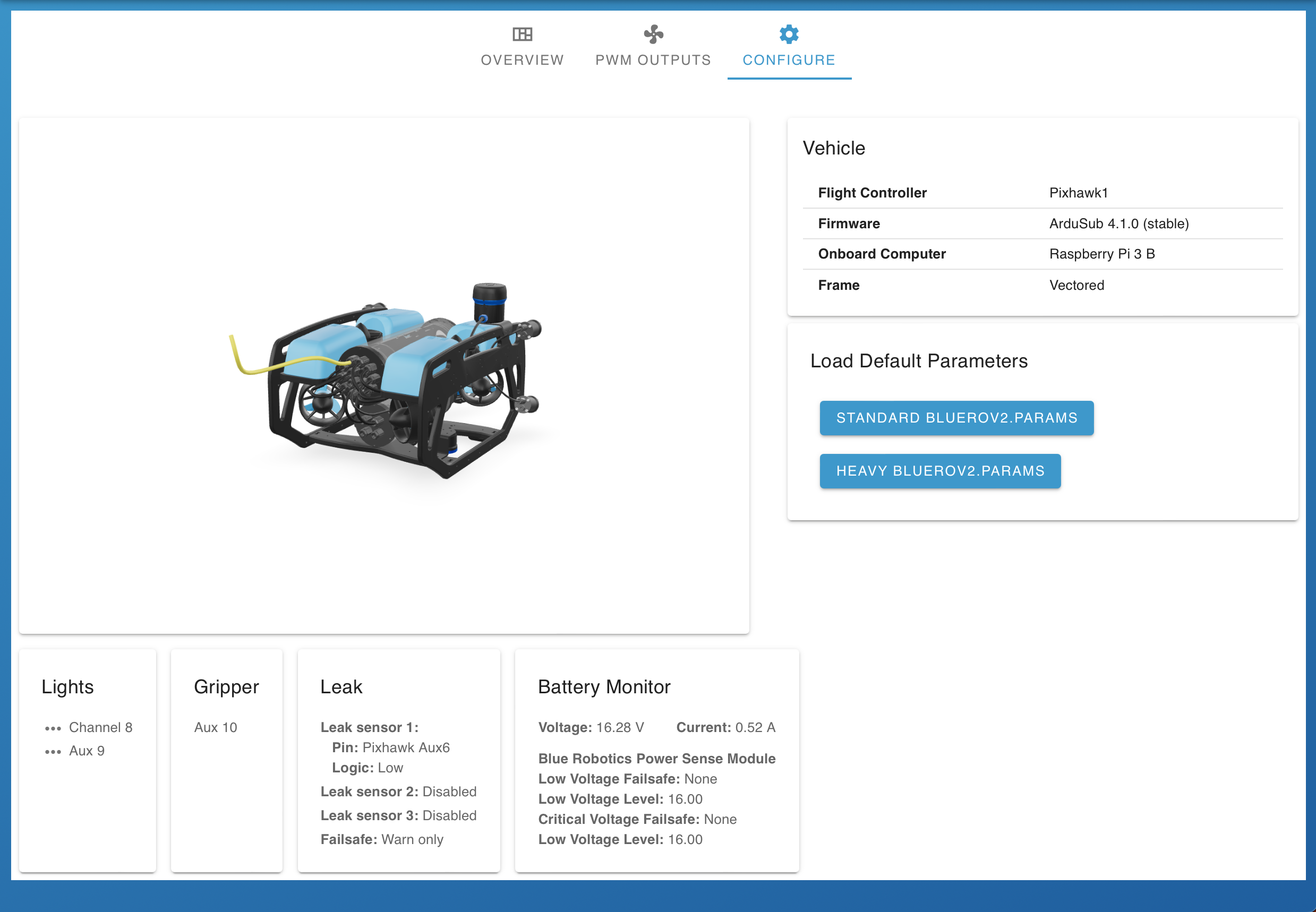Image resolution: width=1316 pixels, height=912 pixels.
Task: Click the Logic: Low line
Action: [368, 768]
